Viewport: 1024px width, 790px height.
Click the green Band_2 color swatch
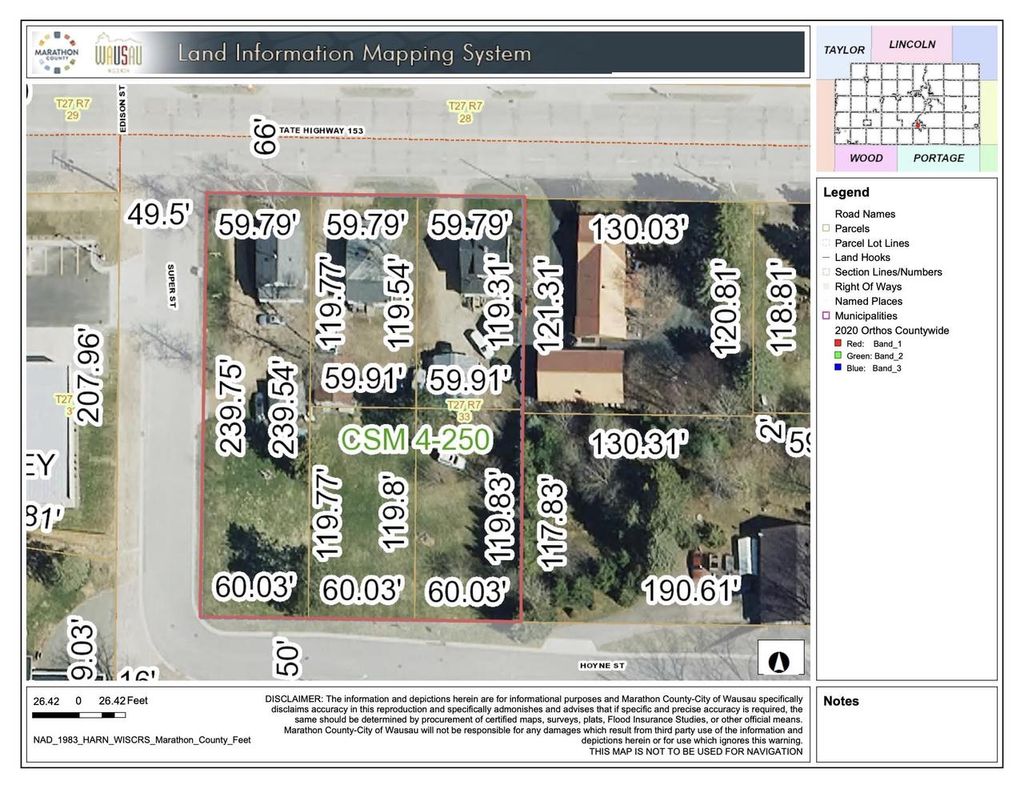pyautogui.click(x=839, y=354)
